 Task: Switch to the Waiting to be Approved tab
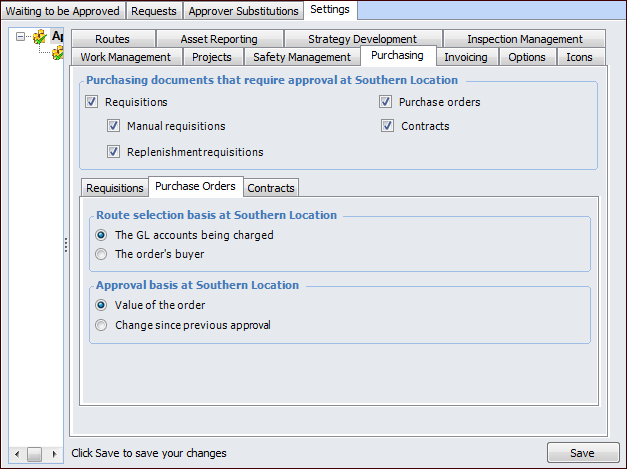coord(63,11)
